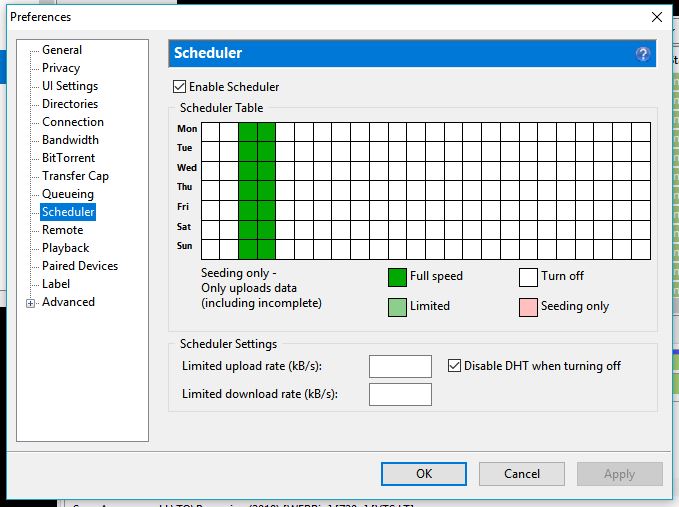Open Paired Devices settings
Viewport: 679px width, 507px height.
(x=80, y=266)
